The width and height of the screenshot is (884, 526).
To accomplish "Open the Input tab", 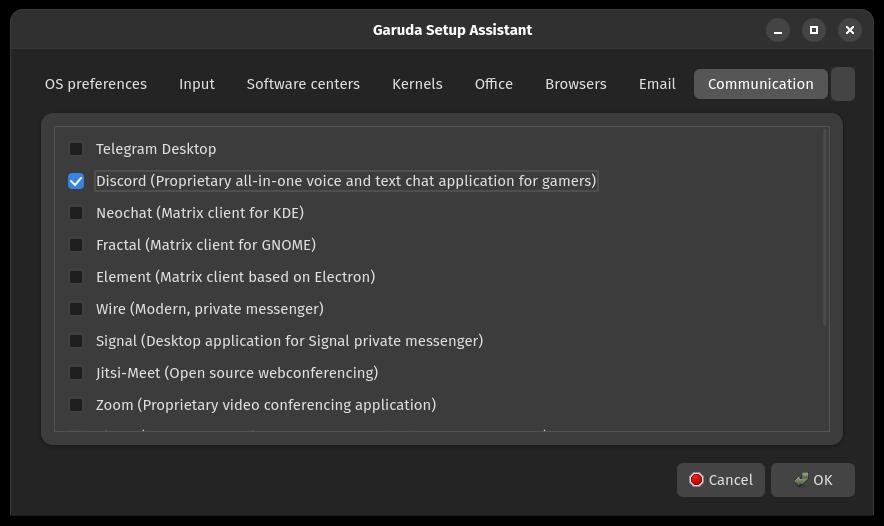I will coord(197,84).
